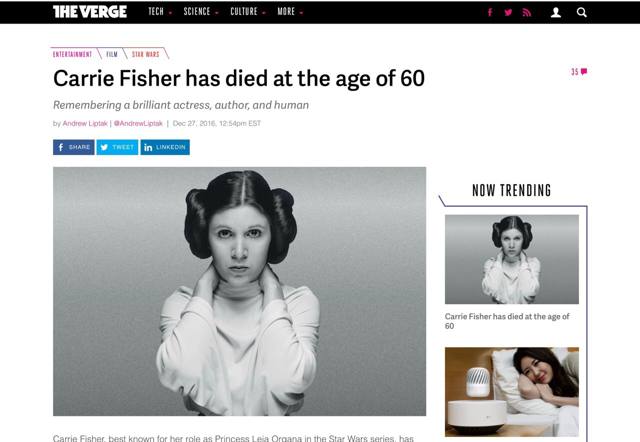The width and height of the screenshot is (640, 442).
Task: Open the search magnifier icon
Action: (582, 13)
